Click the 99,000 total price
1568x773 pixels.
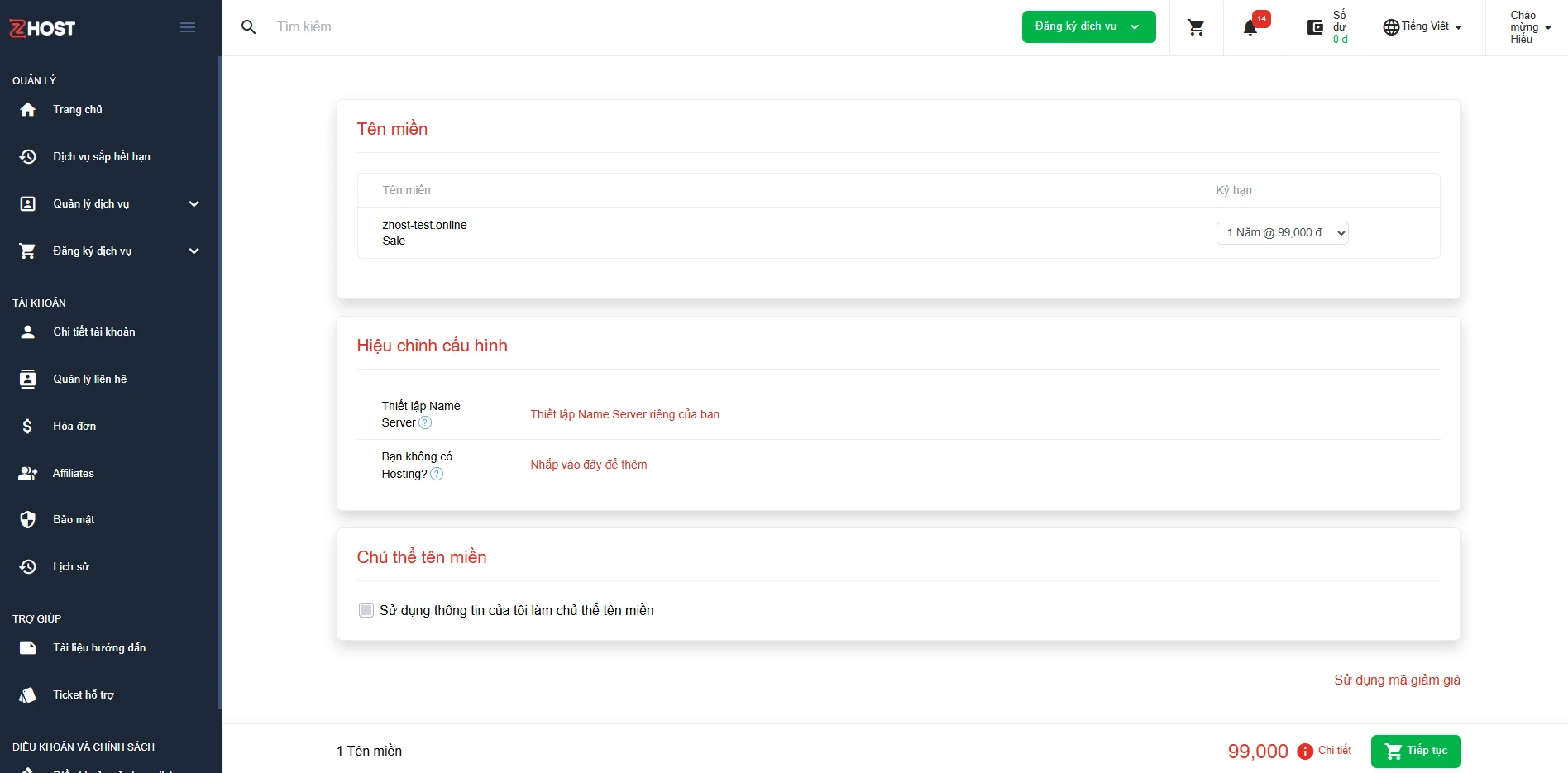(x=1258, y=751)
